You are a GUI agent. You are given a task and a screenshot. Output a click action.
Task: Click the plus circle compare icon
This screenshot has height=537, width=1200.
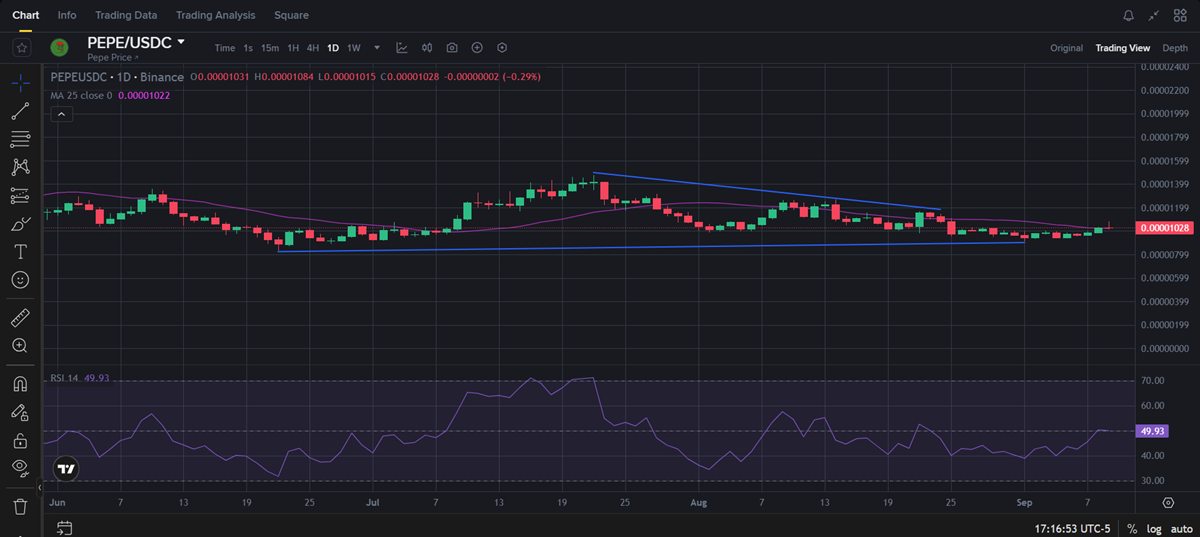click(x=477, y=48)
